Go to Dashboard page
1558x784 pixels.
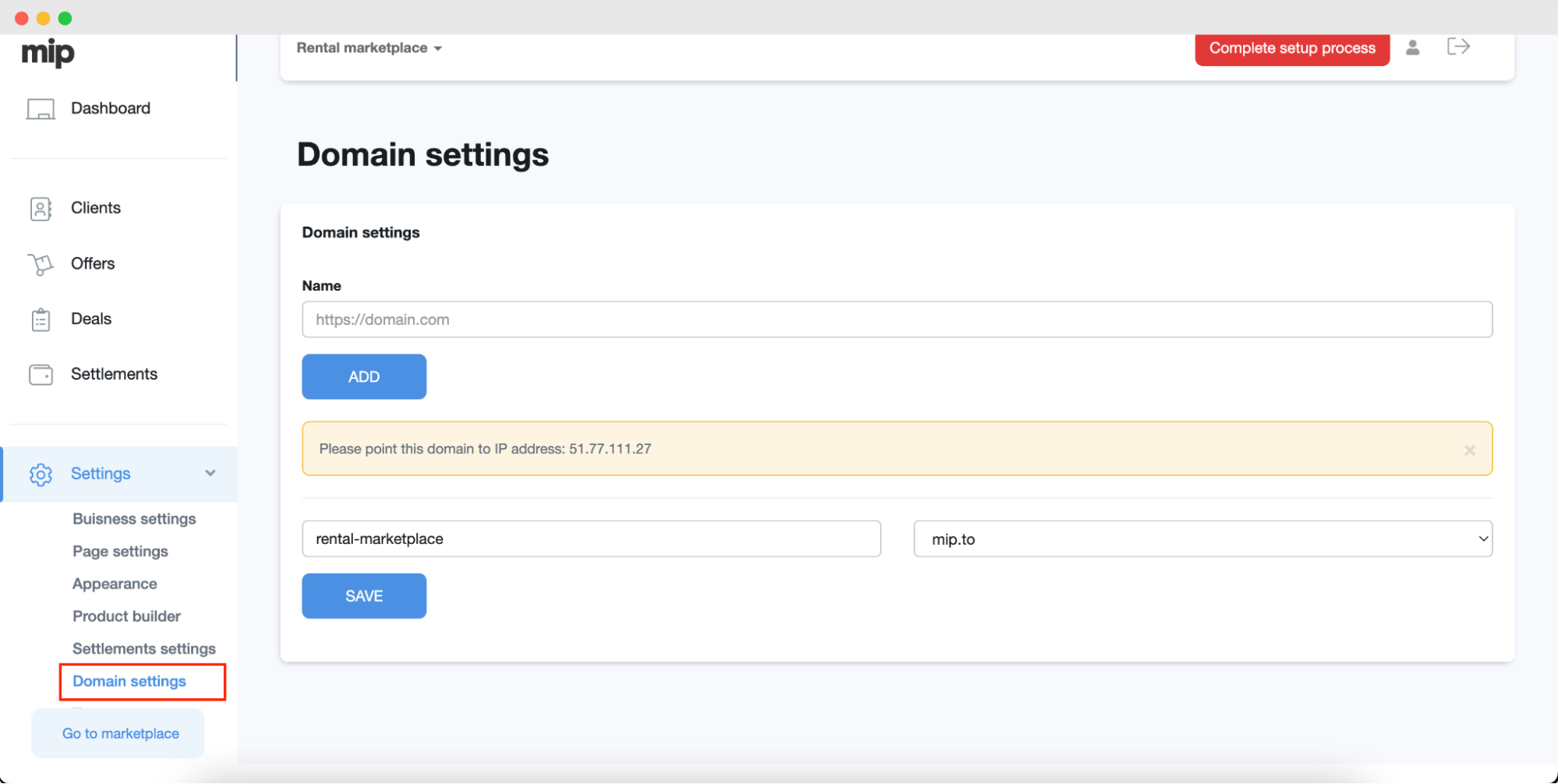point(111,108)
